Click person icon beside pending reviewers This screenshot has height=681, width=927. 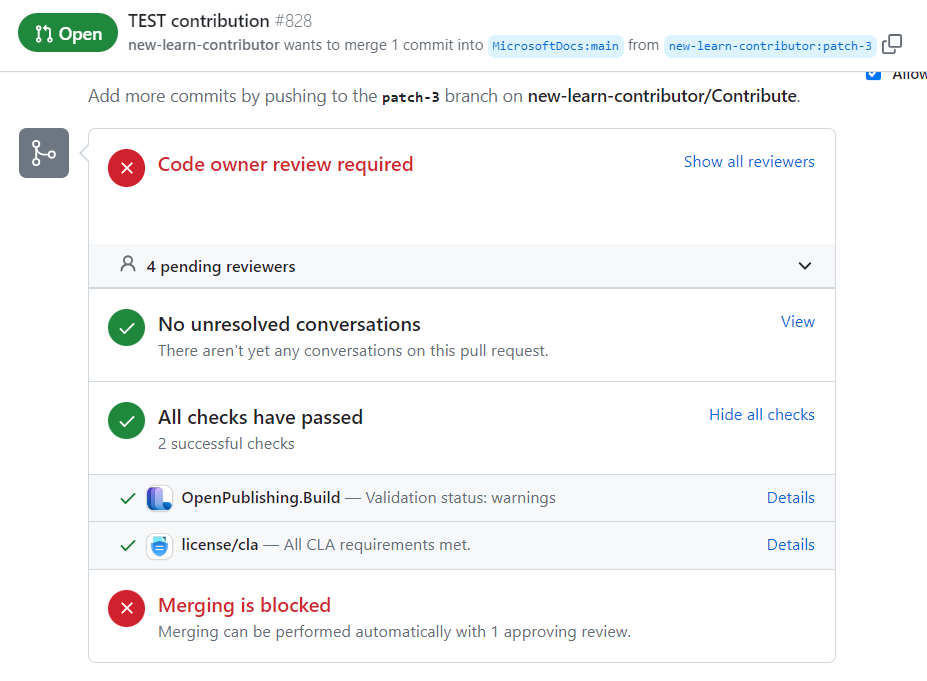click(128, 264)
